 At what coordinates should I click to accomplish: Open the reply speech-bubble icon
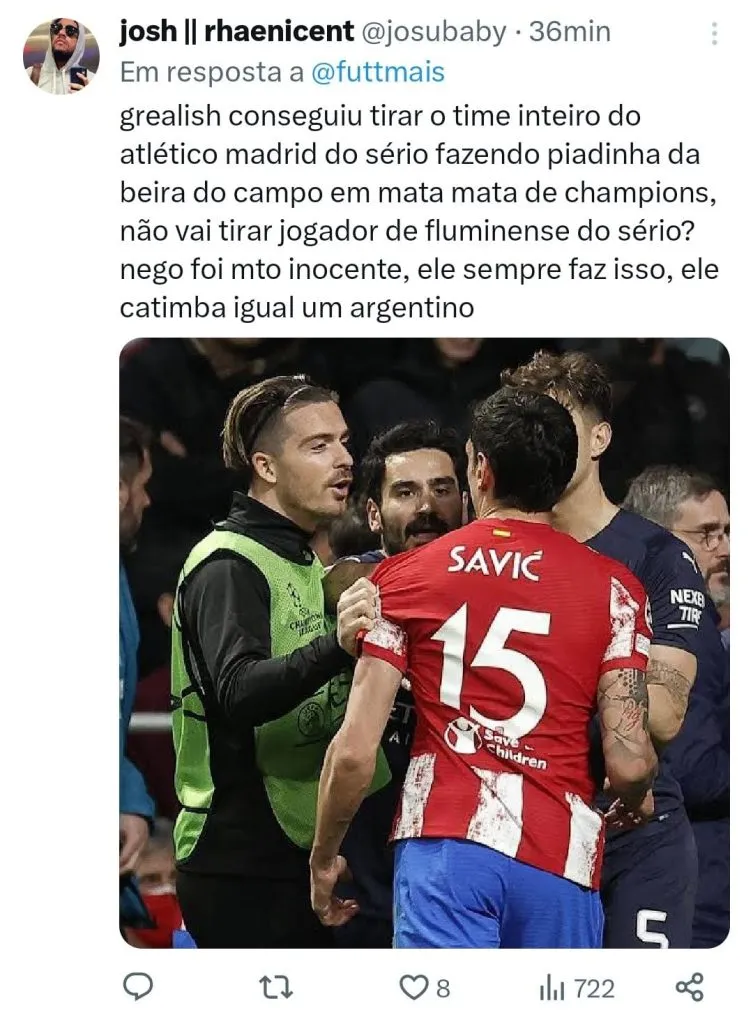tap(138, 987)
